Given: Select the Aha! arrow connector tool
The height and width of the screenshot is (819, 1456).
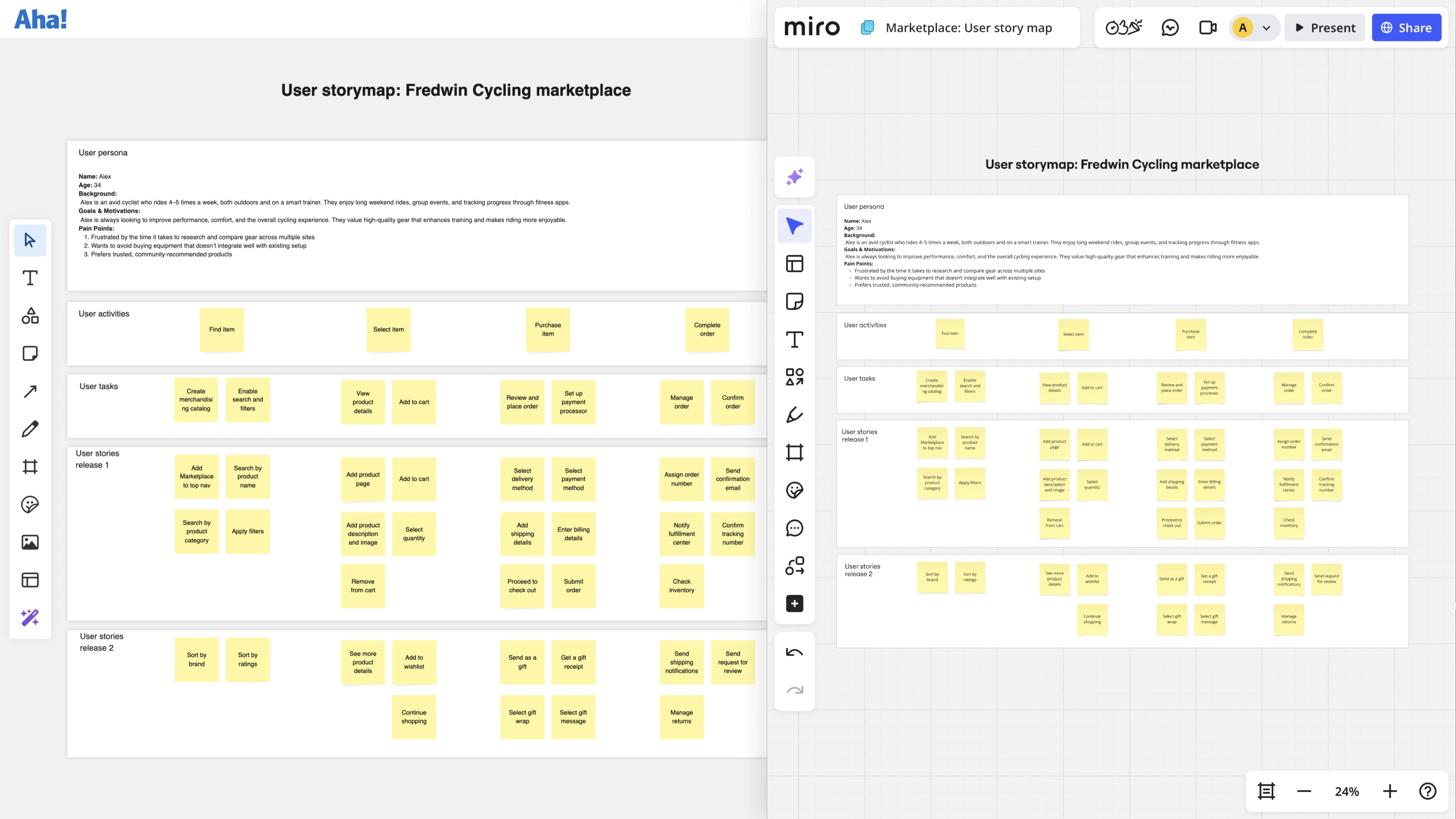Looking at the screenshot, I should point(30,391).
